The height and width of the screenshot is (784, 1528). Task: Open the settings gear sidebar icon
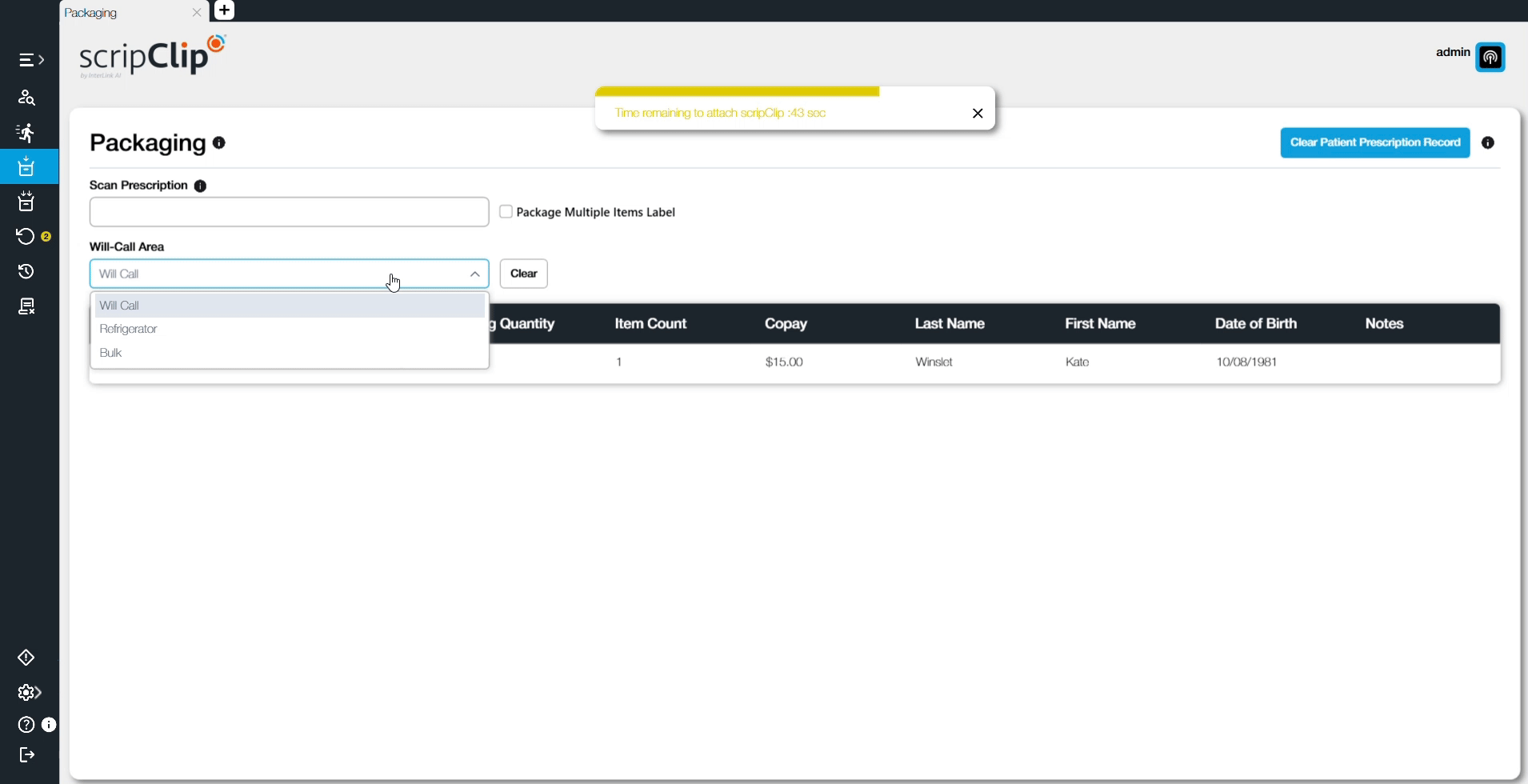pyautogui.click(x=28, y=693)
